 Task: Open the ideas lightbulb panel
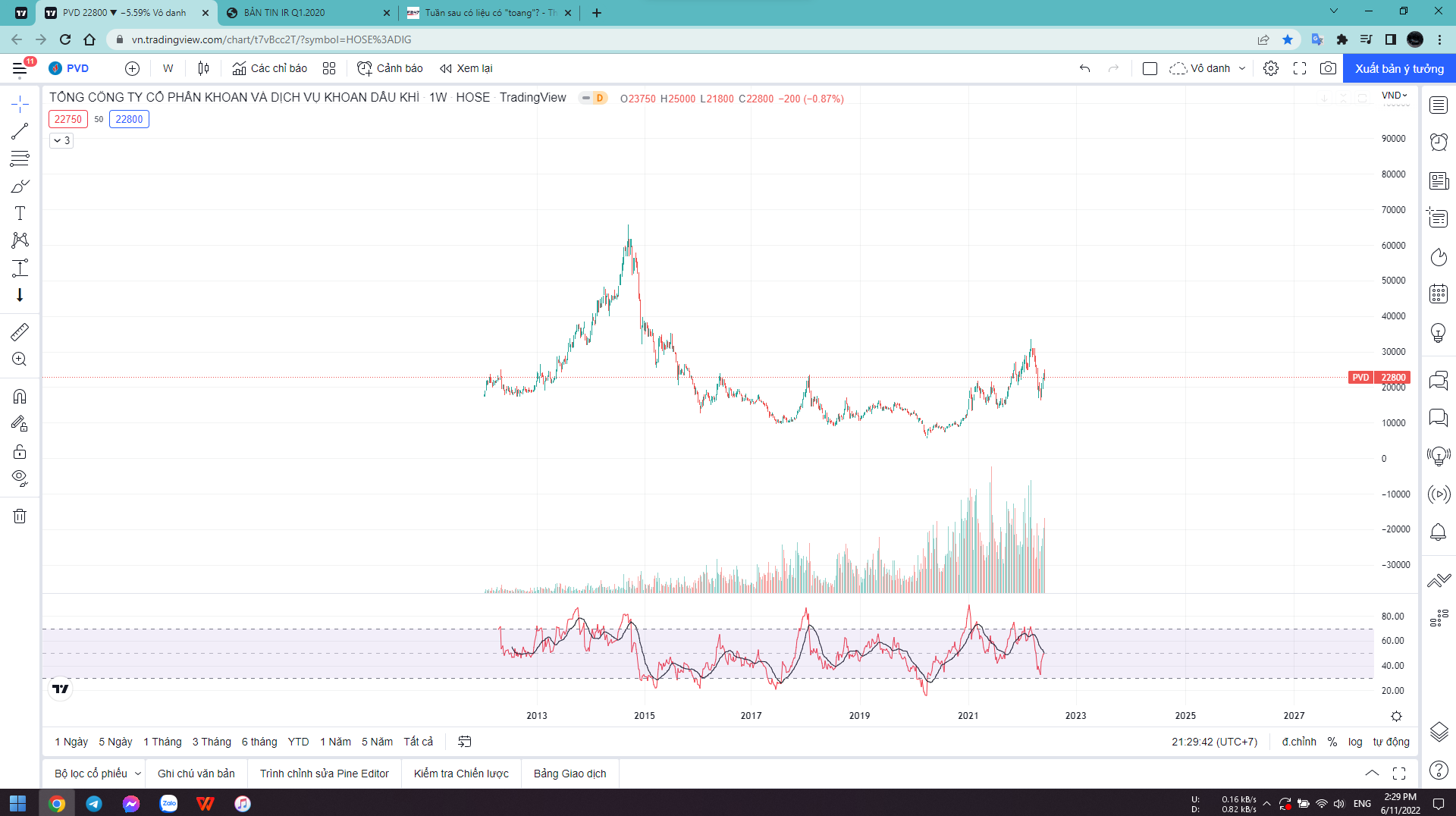[1439, 333]
